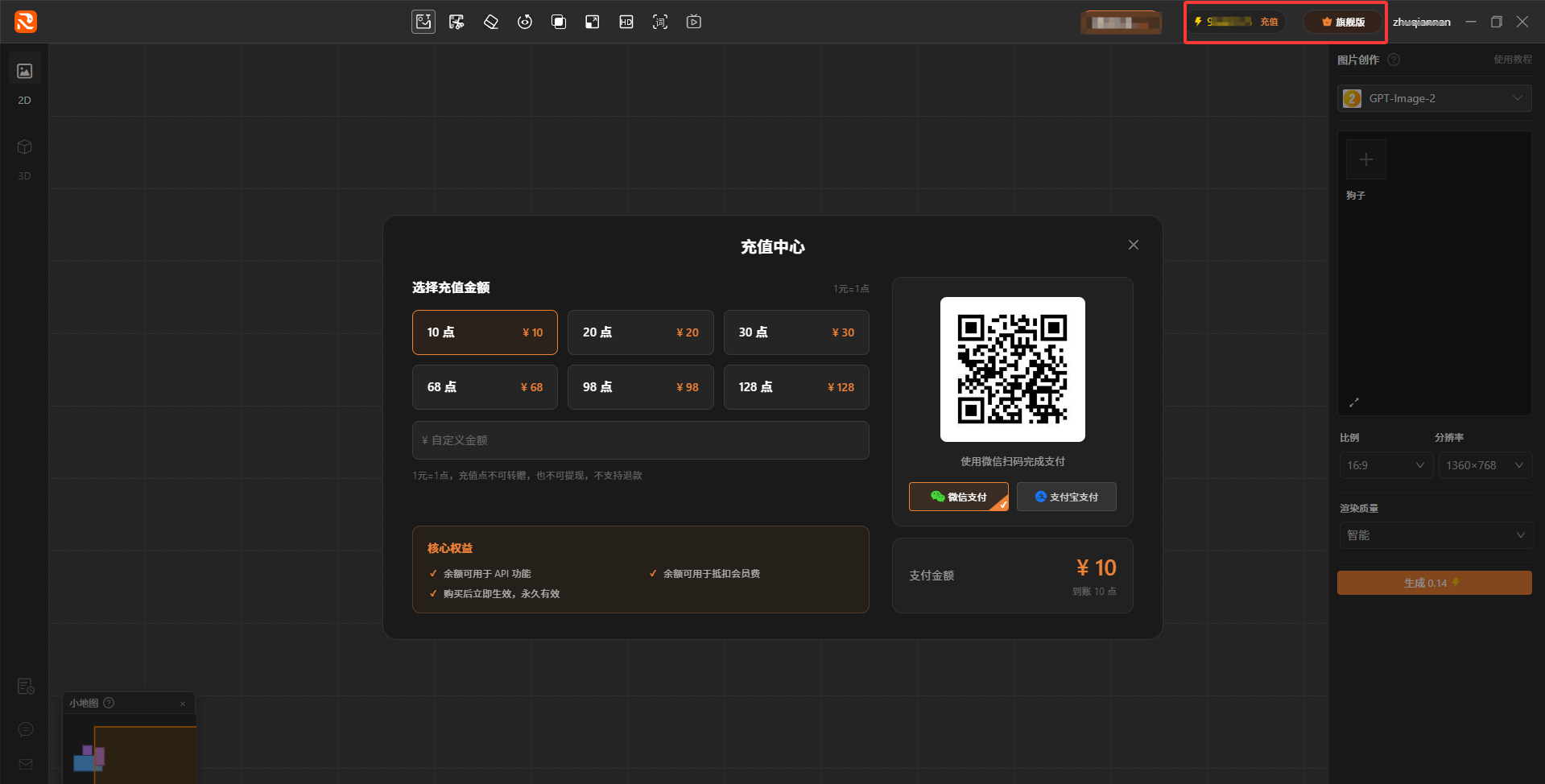Click the minimap help question icon

point(109,703)
